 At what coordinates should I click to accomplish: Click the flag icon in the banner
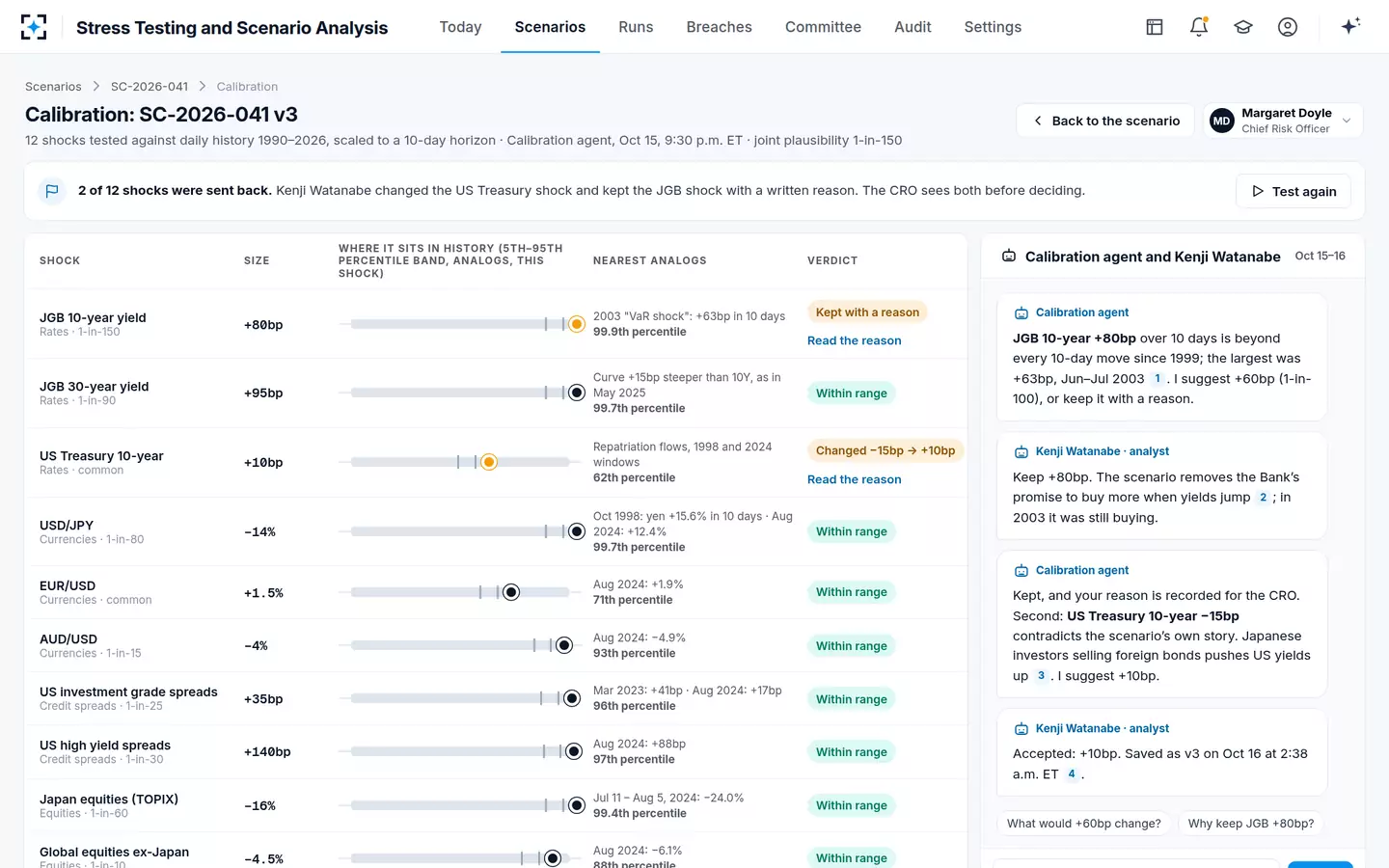[52, 191]
